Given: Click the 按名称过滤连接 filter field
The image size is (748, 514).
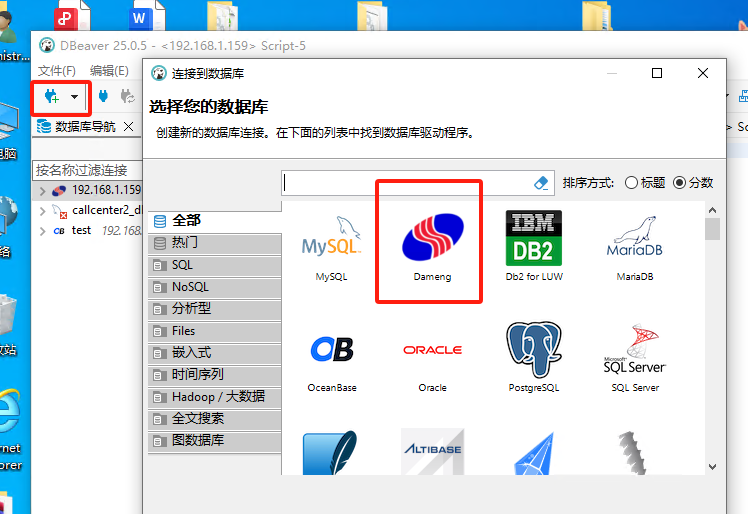Looking at the screenshot, I should coord(87,170).
